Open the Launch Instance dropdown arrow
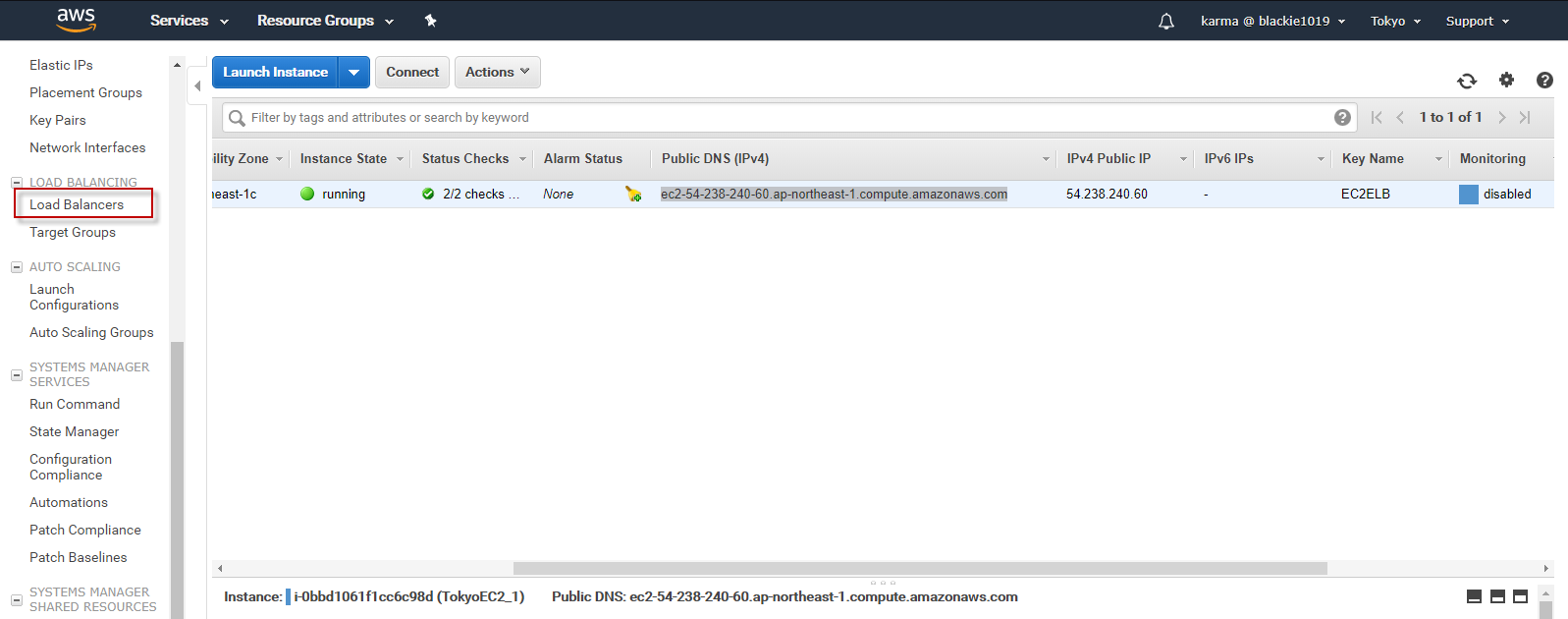1568x619 pixels. tap(353, 73)
